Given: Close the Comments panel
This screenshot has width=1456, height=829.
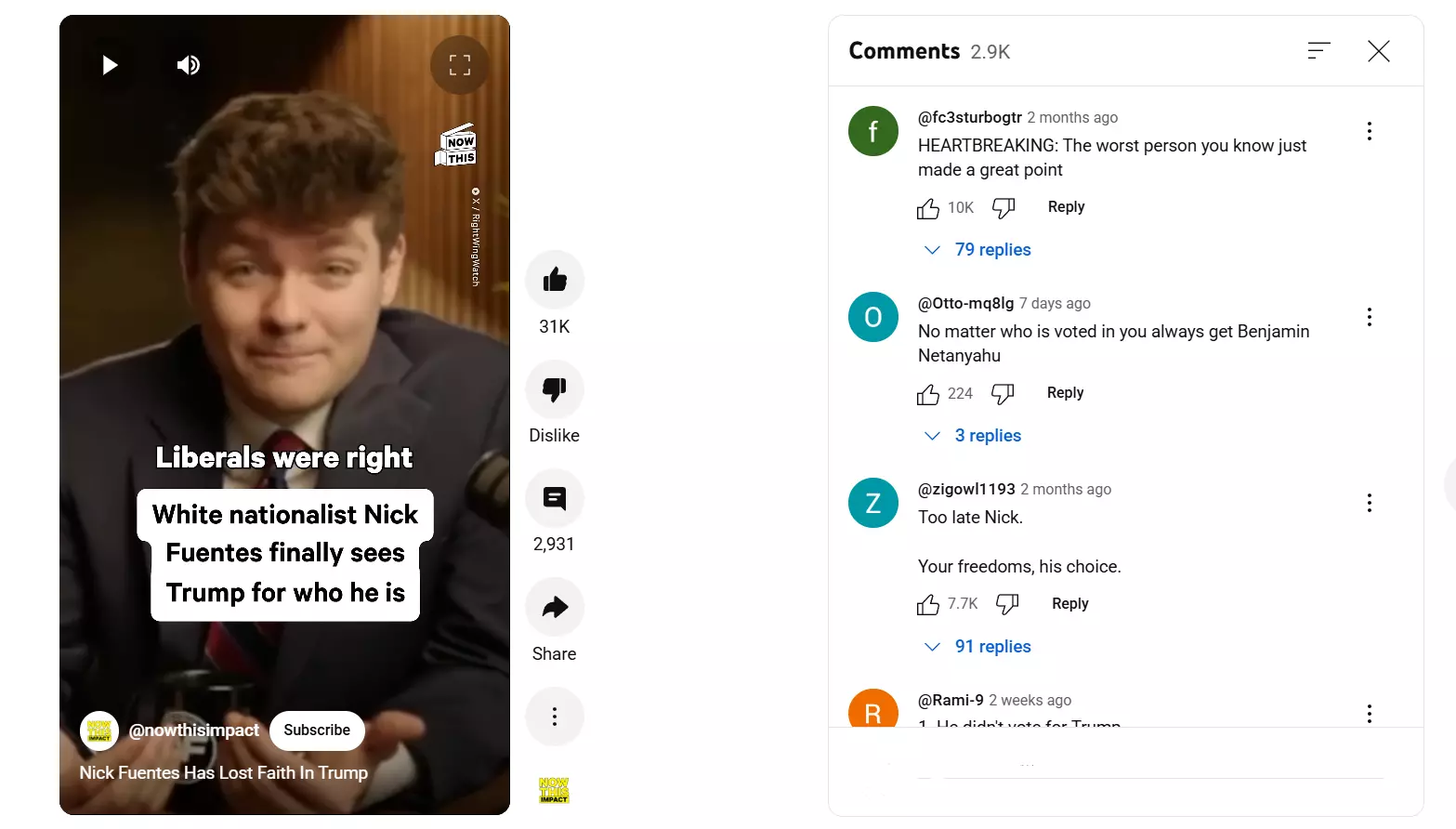Looking at the screenshot, I should tap(1379, 51).
